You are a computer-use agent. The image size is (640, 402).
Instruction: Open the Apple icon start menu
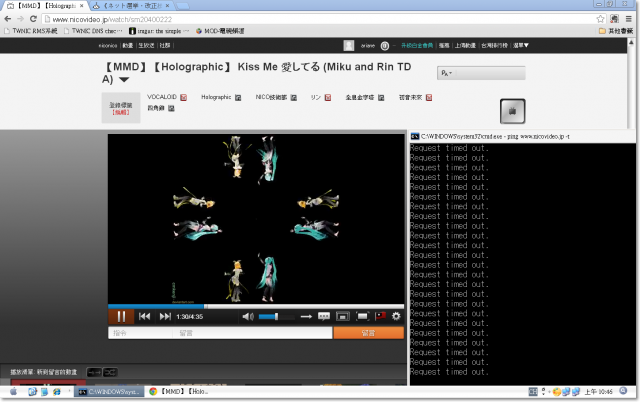click(13, 392)
